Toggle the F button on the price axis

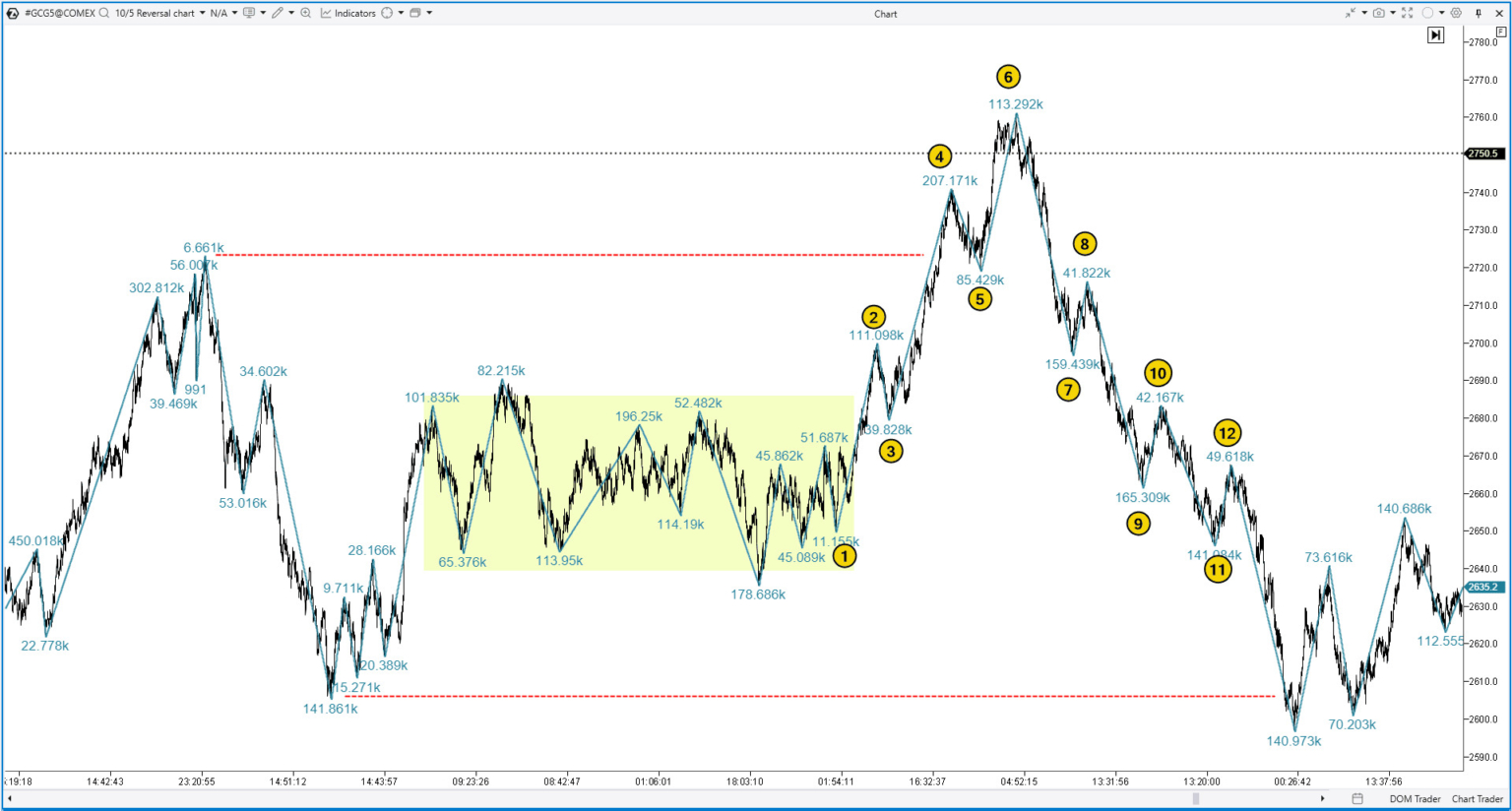click(1501, 31)
